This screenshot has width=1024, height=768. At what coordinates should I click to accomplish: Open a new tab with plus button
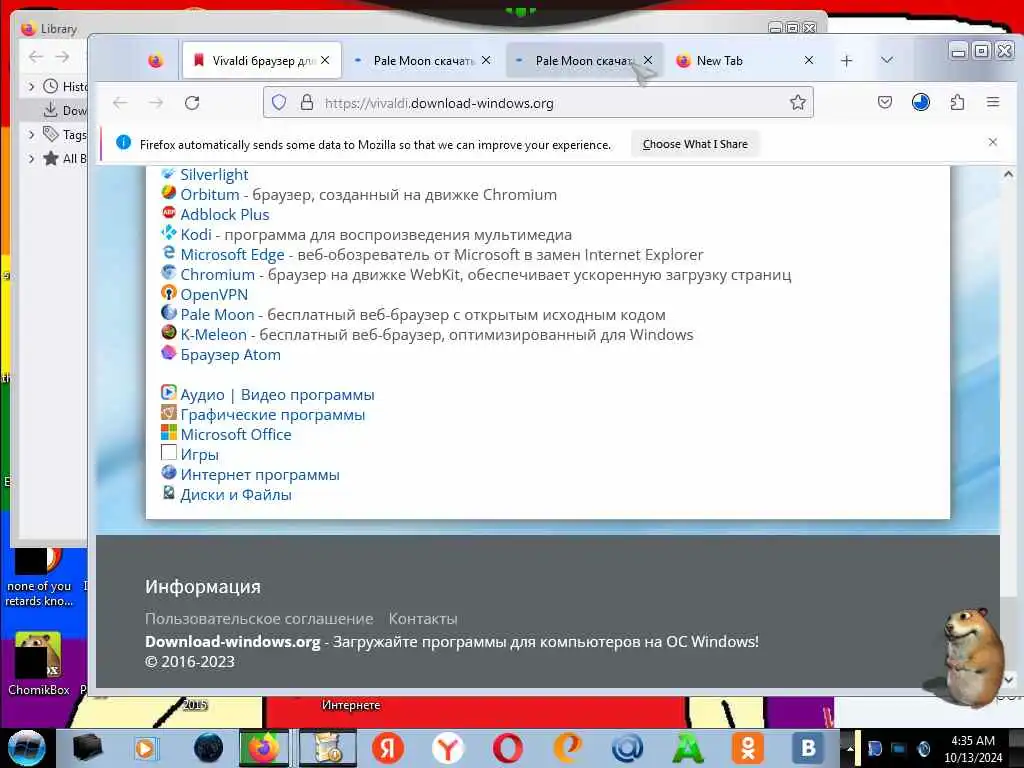click(x=846, y=61)
